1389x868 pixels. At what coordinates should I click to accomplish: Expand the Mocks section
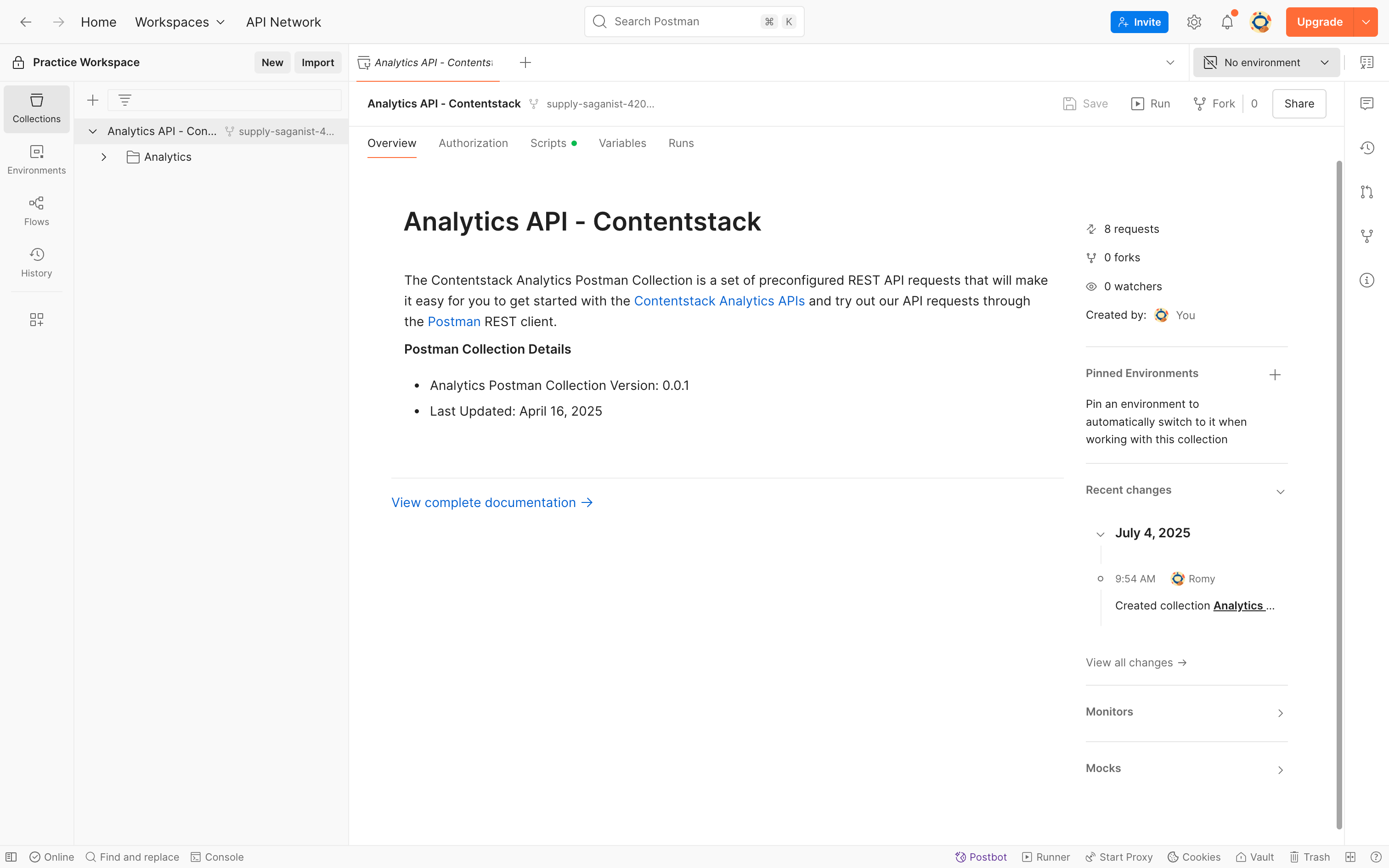coord(1280,770)
